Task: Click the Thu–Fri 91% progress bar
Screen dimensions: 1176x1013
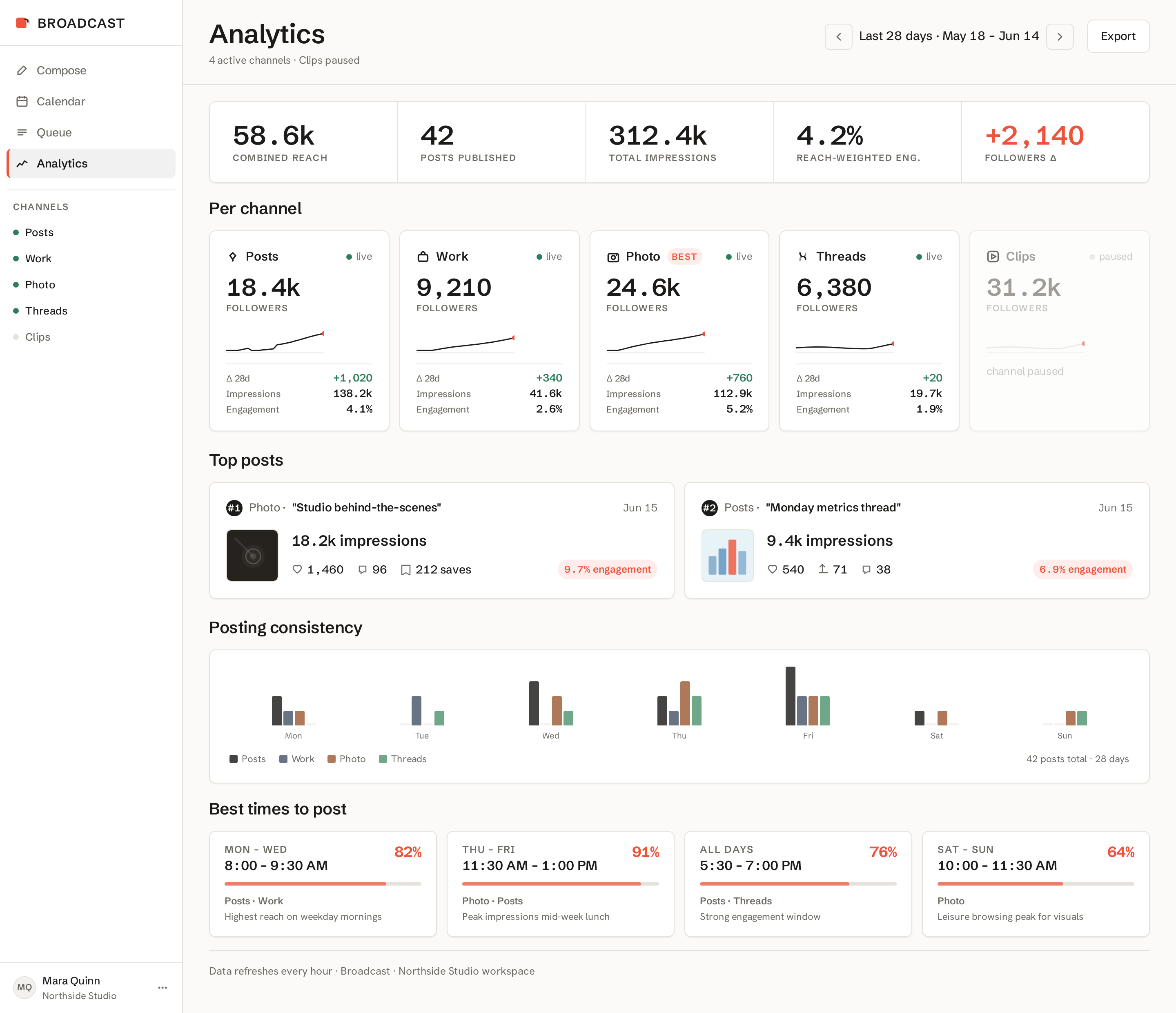Action: pyautogui.click(x=561, y=884)
